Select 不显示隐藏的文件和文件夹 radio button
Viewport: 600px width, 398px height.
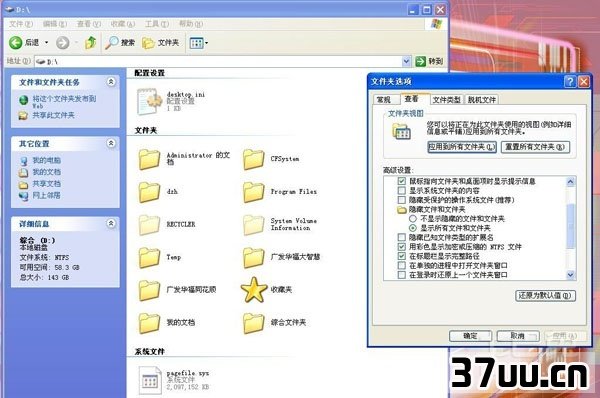coord(413,219)
